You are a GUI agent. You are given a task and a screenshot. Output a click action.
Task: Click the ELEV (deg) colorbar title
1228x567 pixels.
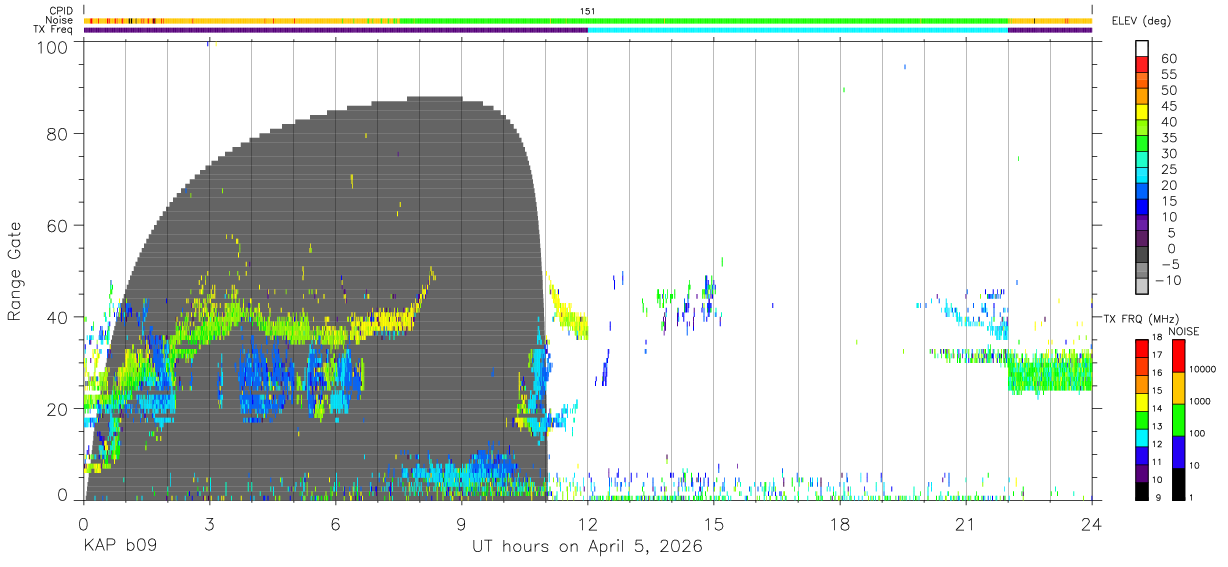click(1142, 21)
